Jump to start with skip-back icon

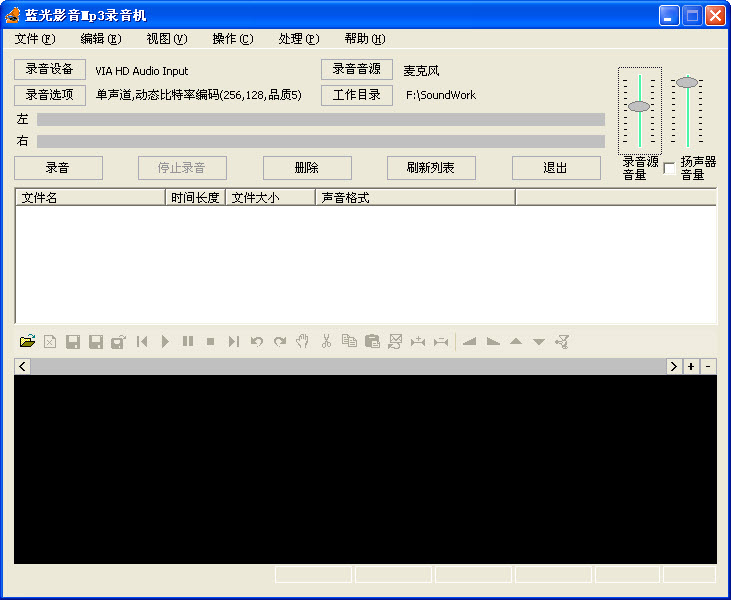tap(142, 342)
